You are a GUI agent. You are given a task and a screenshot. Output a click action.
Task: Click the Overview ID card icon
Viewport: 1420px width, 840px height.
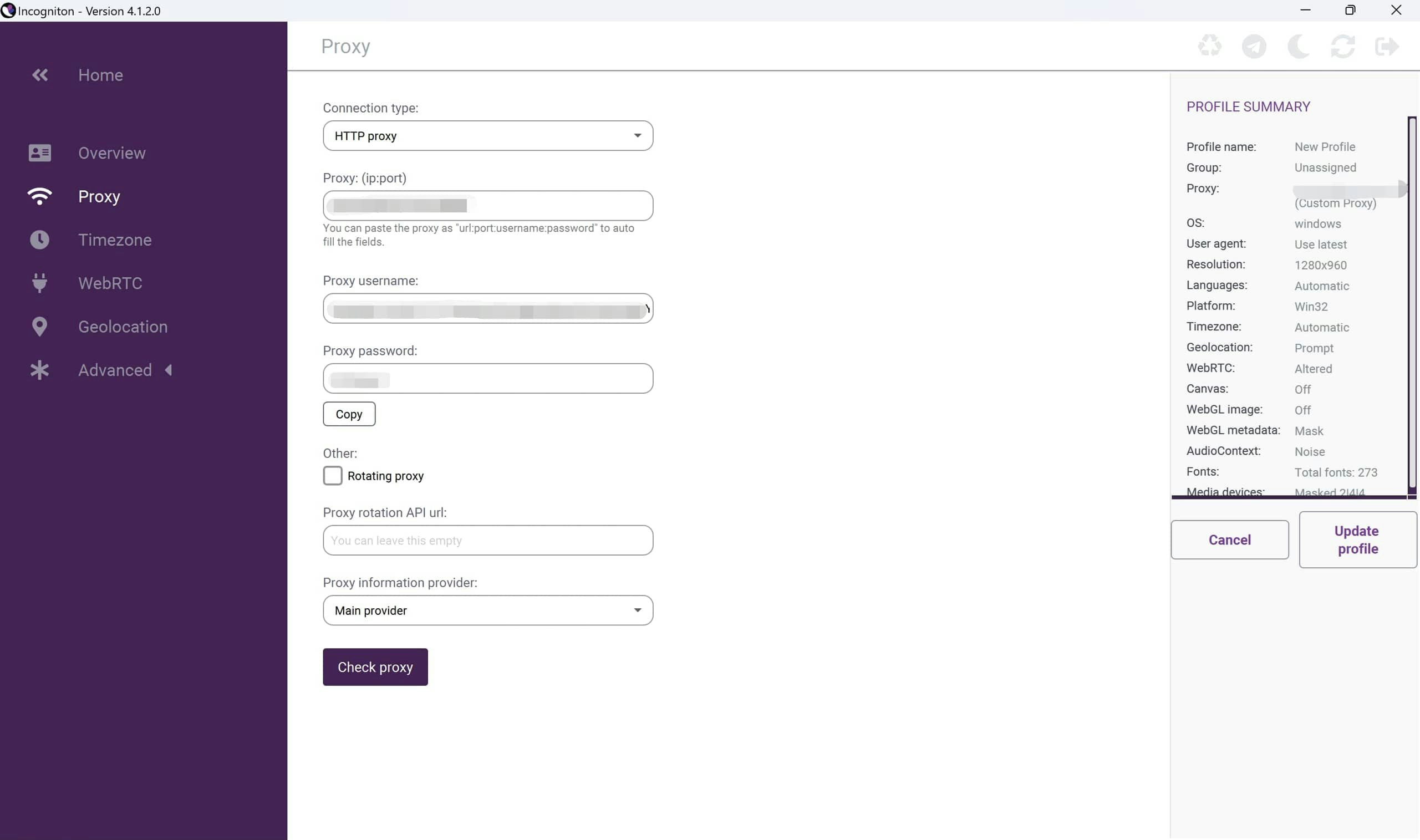tap(39, 153)
